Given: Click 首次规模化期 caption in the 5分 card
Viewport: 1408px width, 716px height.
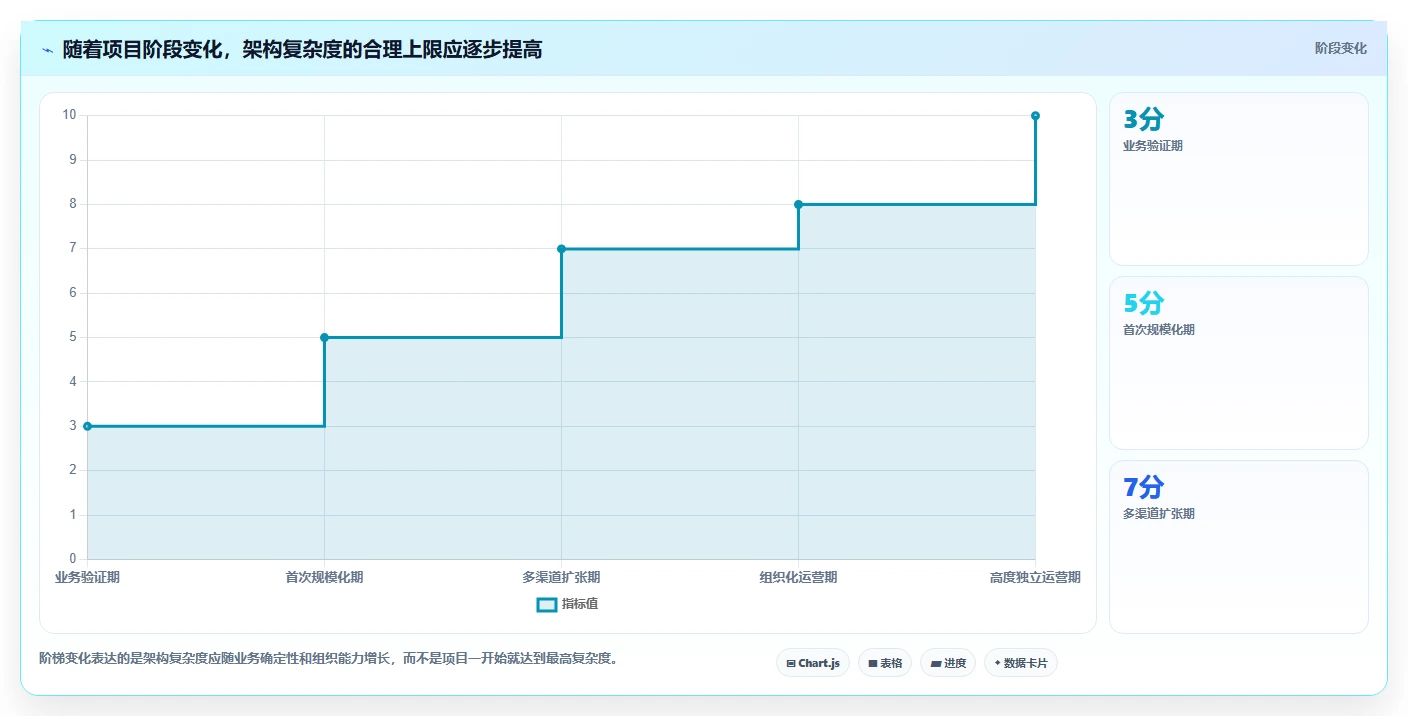Looking at the screenshot, I should pos(1159,330).
